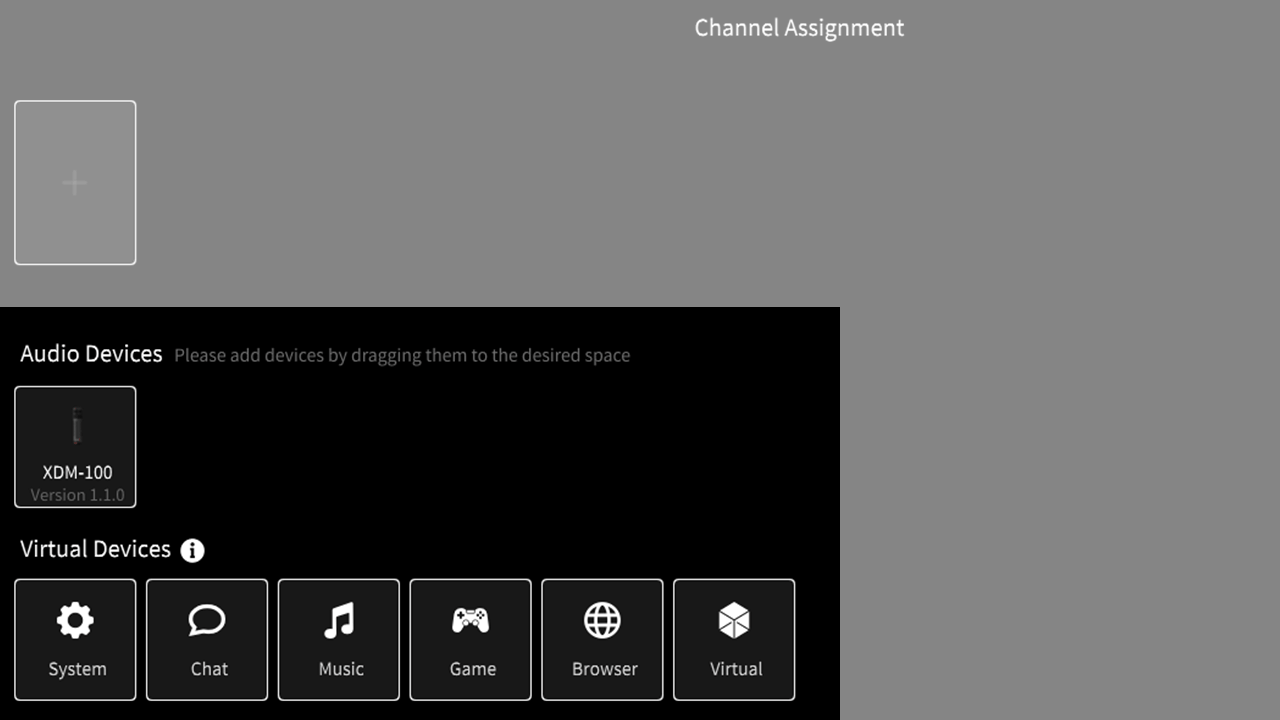Click the System tile below the gear
This screenshot has width=1280, height=720.
click(75, 668)
